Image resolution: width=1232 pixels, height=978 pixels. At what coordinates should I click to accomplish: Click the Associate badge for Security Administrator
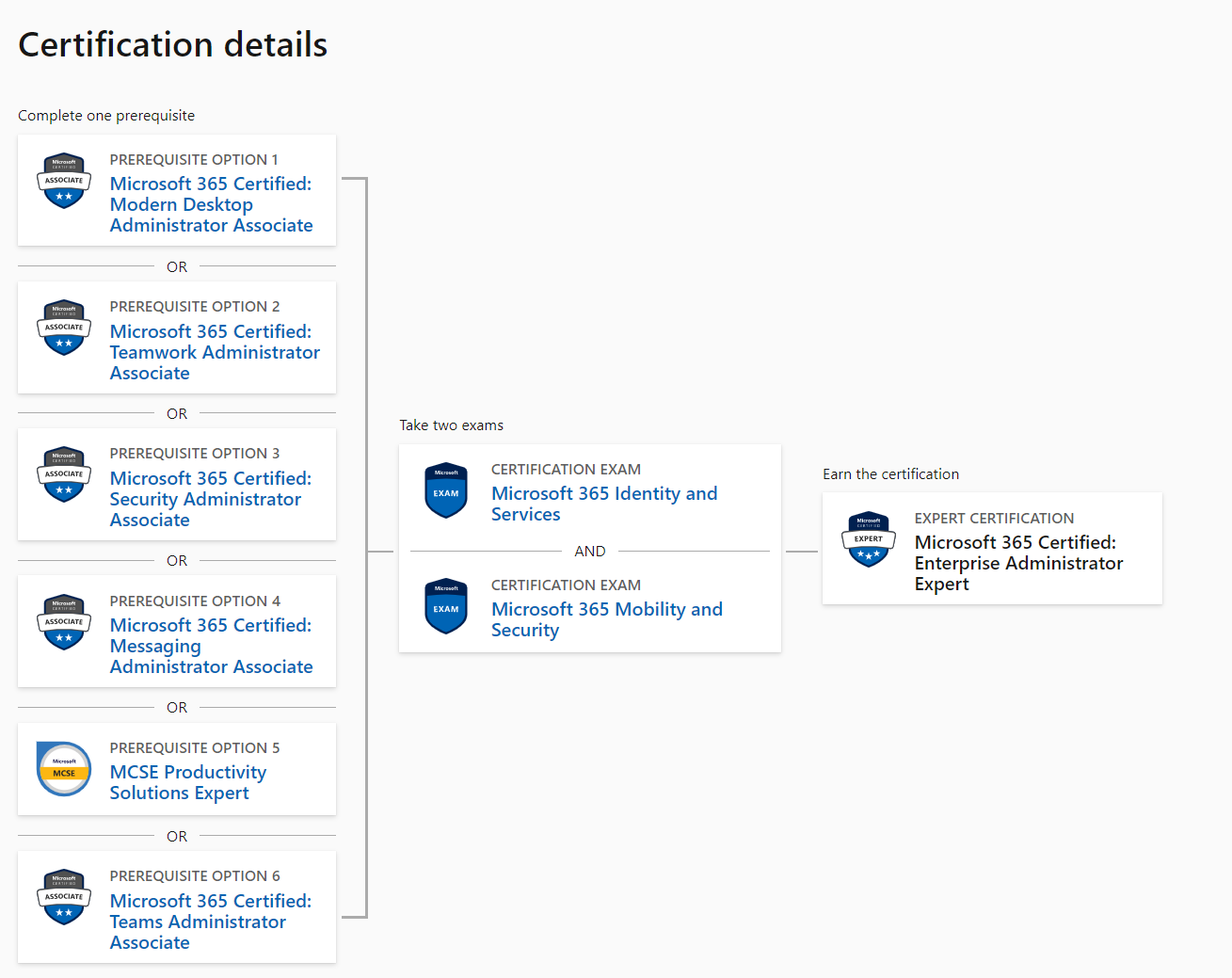pyautogui.click(x=64, y=474)
